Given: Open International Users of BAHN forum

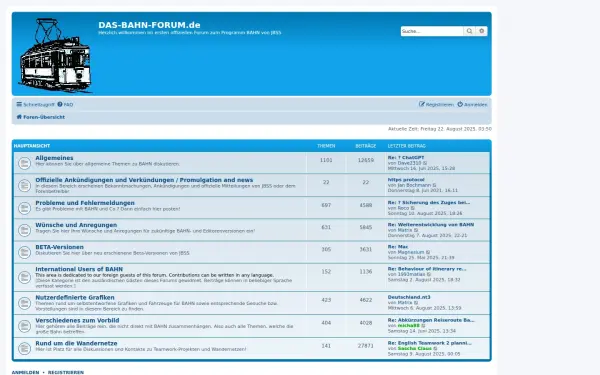Looking at the screenshot, I should [79, 269].
